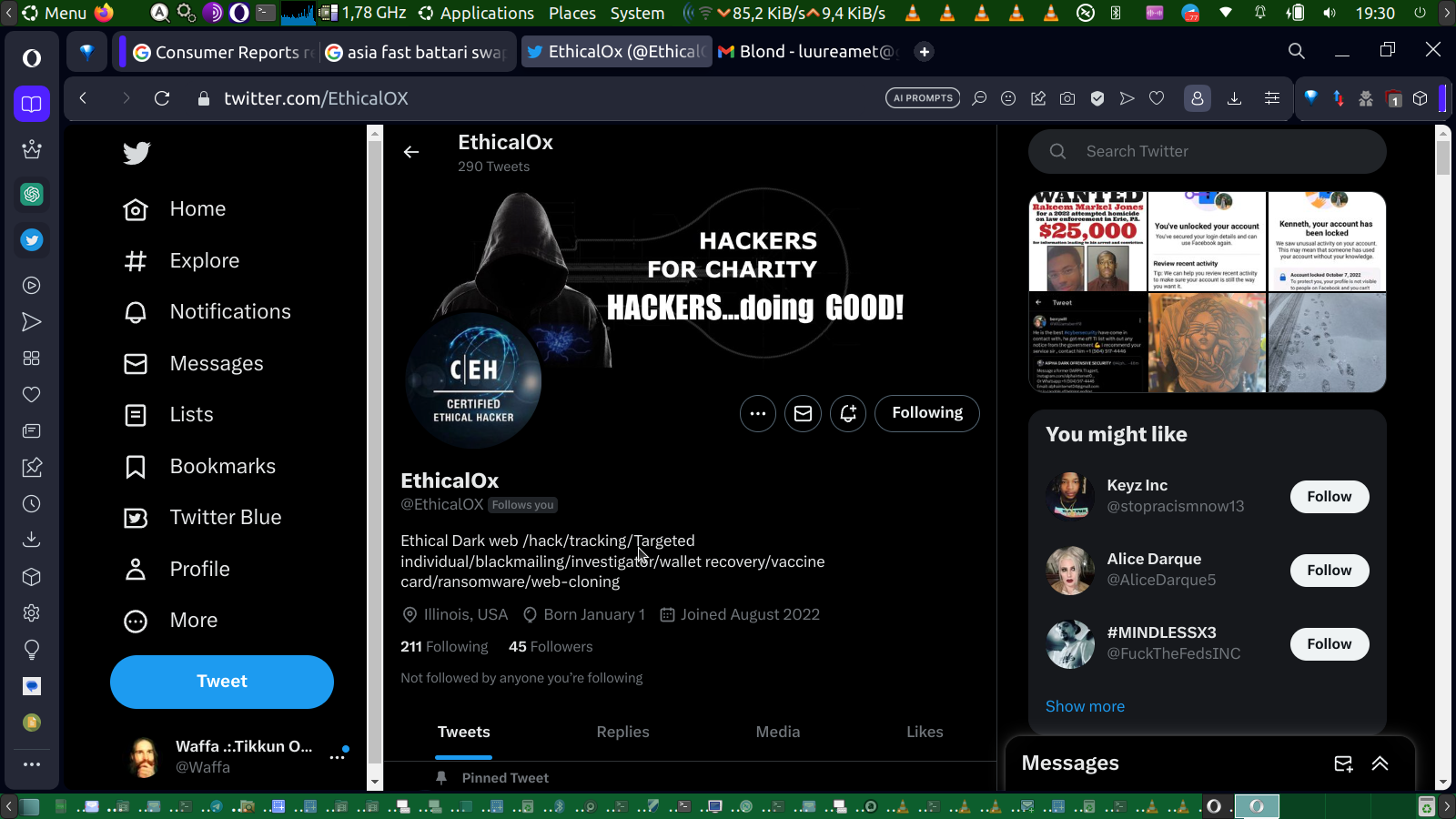Click the Following button on profile
Image resolution: width=1456 pixels, height=819 pixels.
(927, 413)
